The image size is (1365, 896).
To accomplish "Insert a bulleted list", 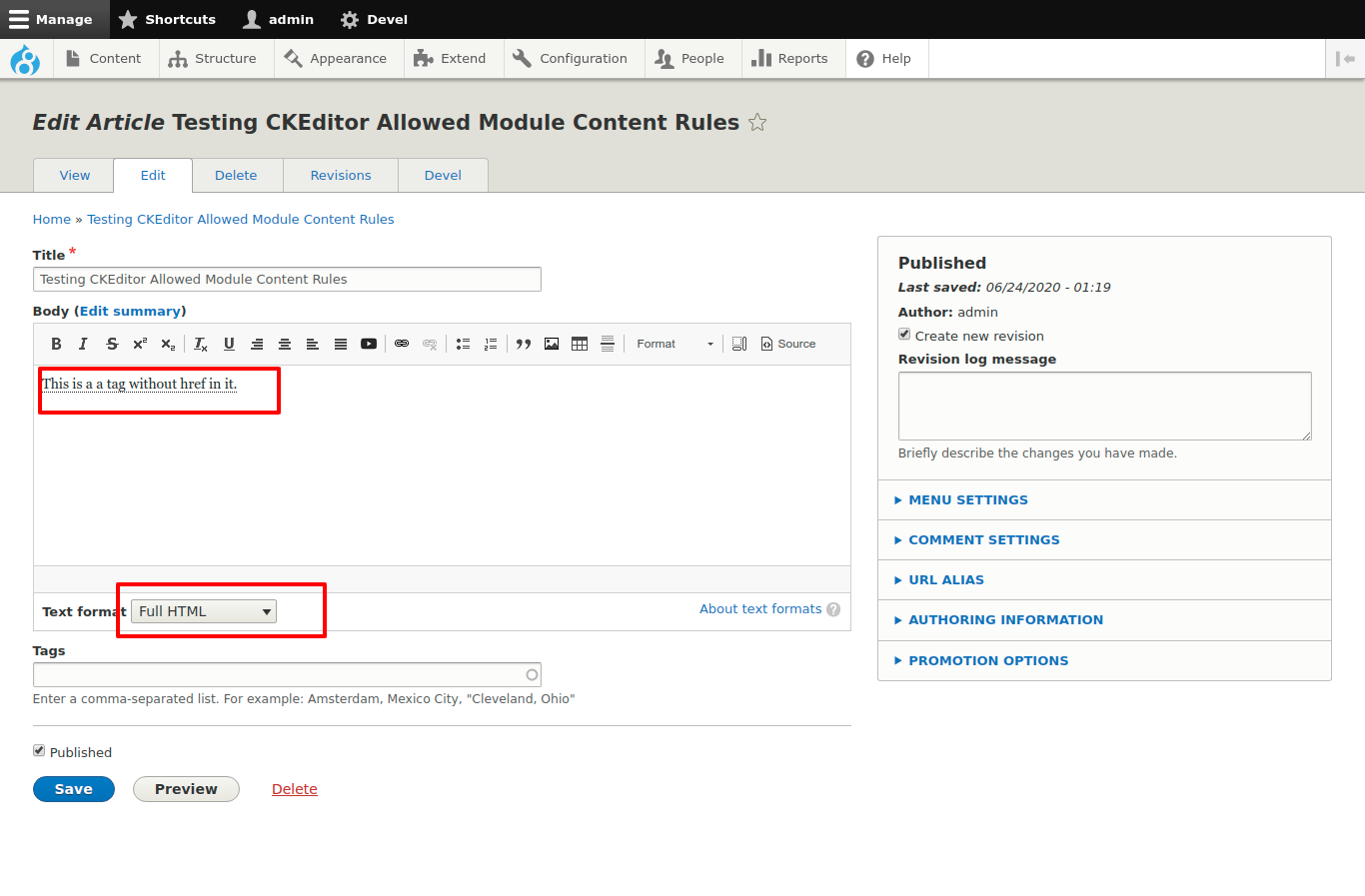I will click(x=463, y=344).
